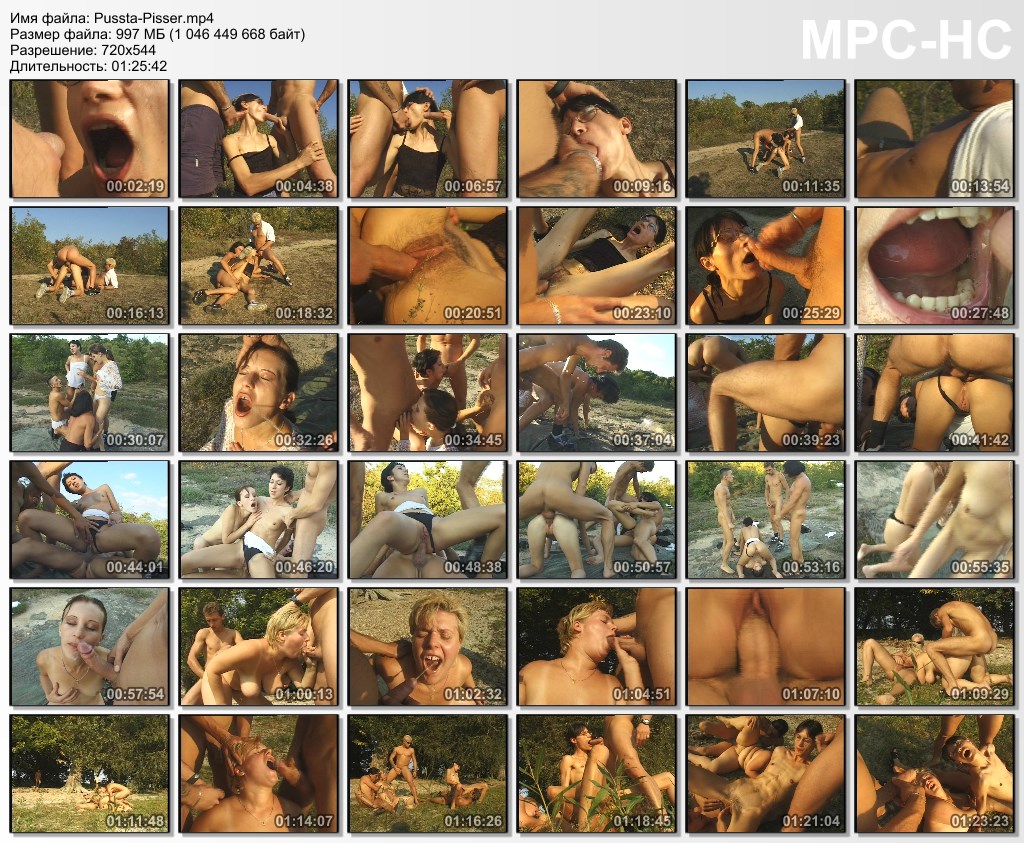Click the frame at time 00:44:01
This screenshot has height=843, width=1024.
89,520
